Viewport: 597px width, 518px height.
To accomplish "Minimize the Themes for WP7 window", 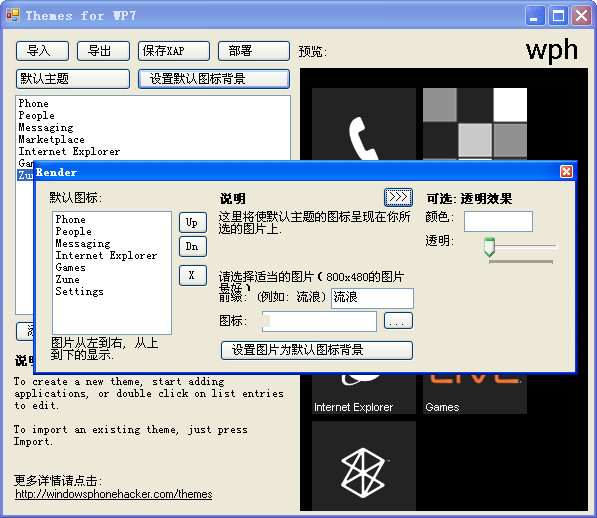I will 535,16.
